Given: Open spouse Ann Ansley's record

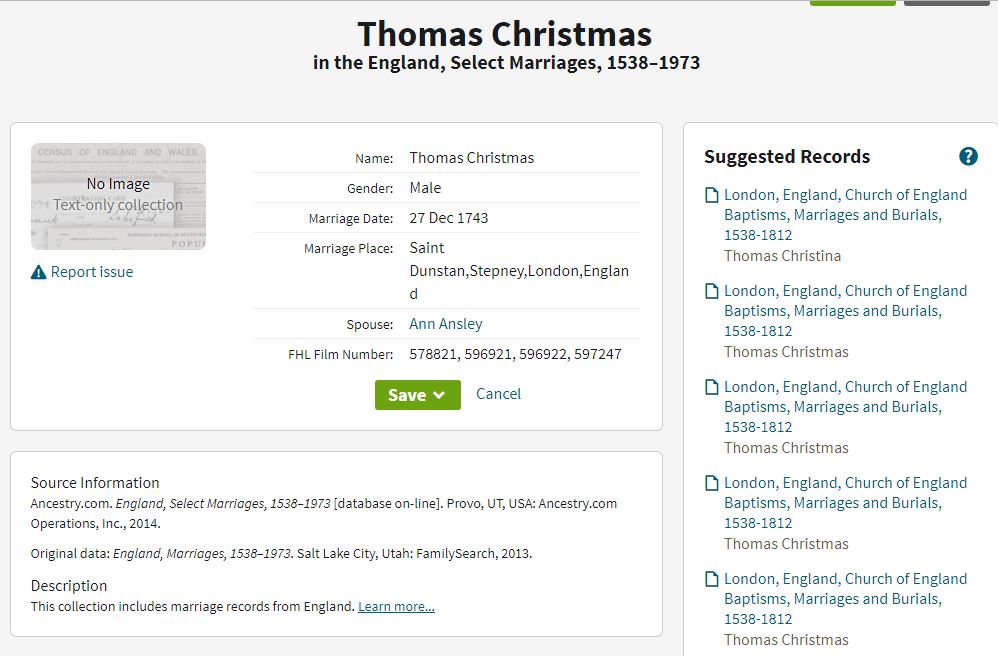Looking at the screenshot, I should 446,324.
